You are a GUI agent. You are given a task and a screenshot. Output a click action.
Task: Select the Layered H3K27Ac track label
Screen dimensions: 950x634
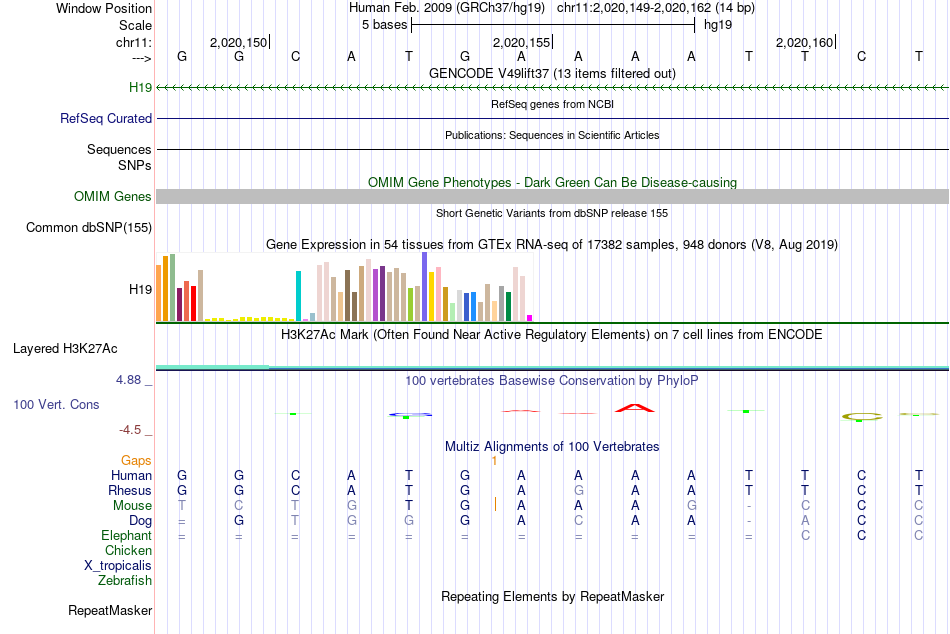tap(65, 349)
